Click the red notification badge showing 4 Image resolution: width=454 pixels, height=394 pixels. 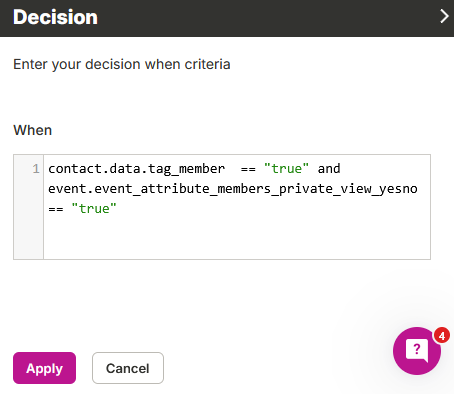pyautogui.click(x=442, y=336)
